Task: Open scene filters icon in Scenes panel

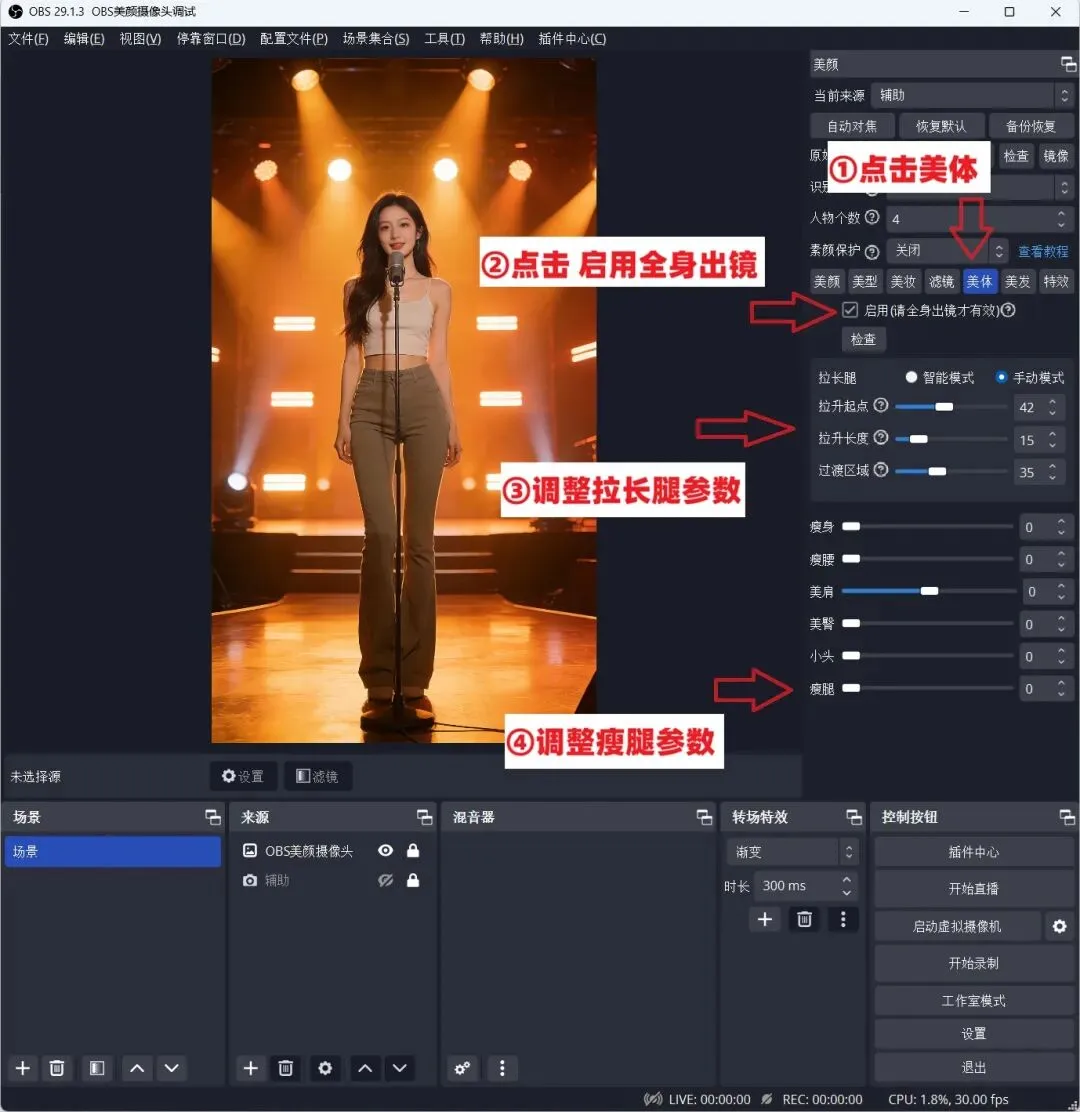Action: [97, 1068]
